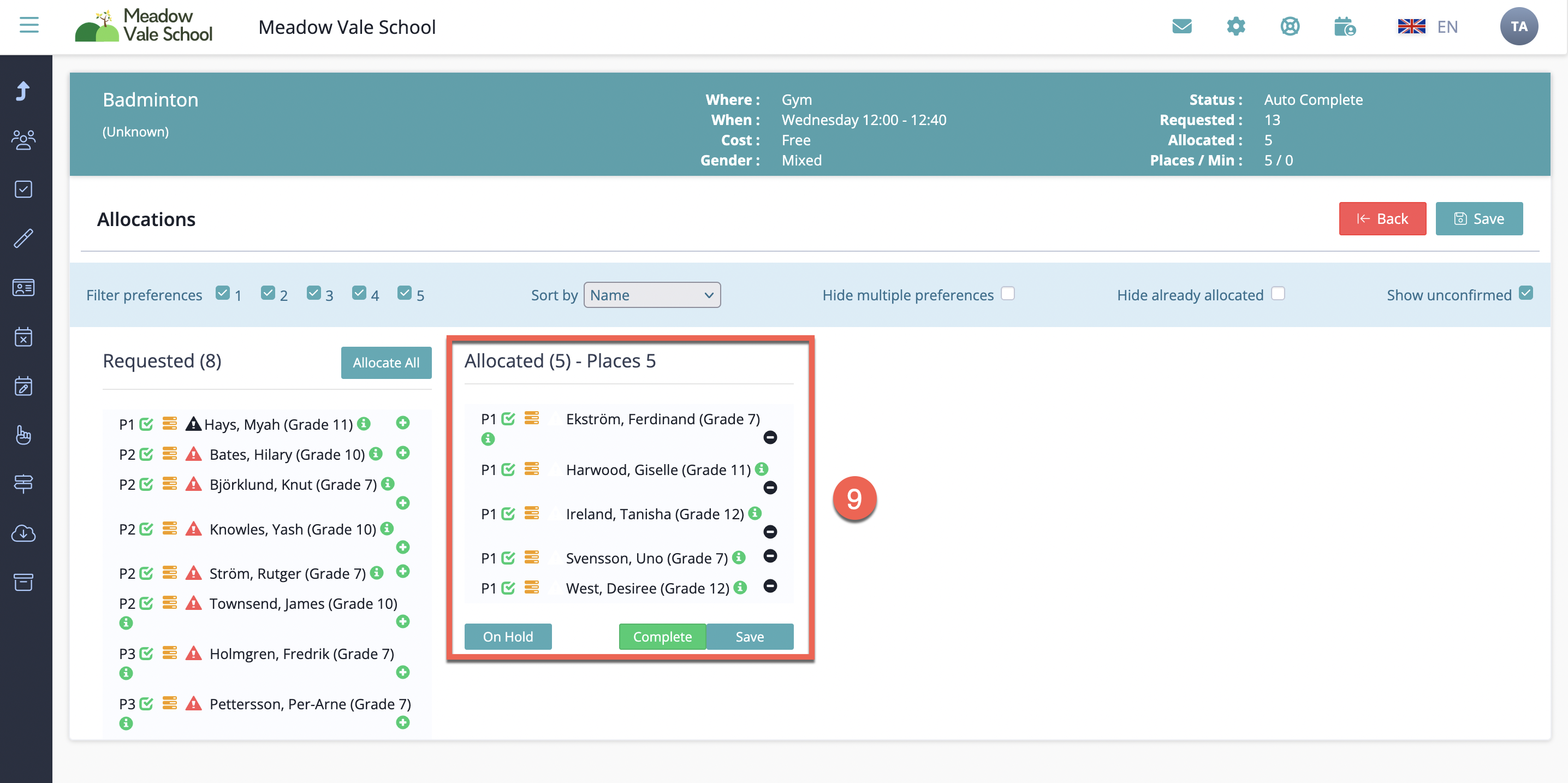Open the settings gear icon
This screenshot has height=783, width=1568.
click(x=1236, y=26)
